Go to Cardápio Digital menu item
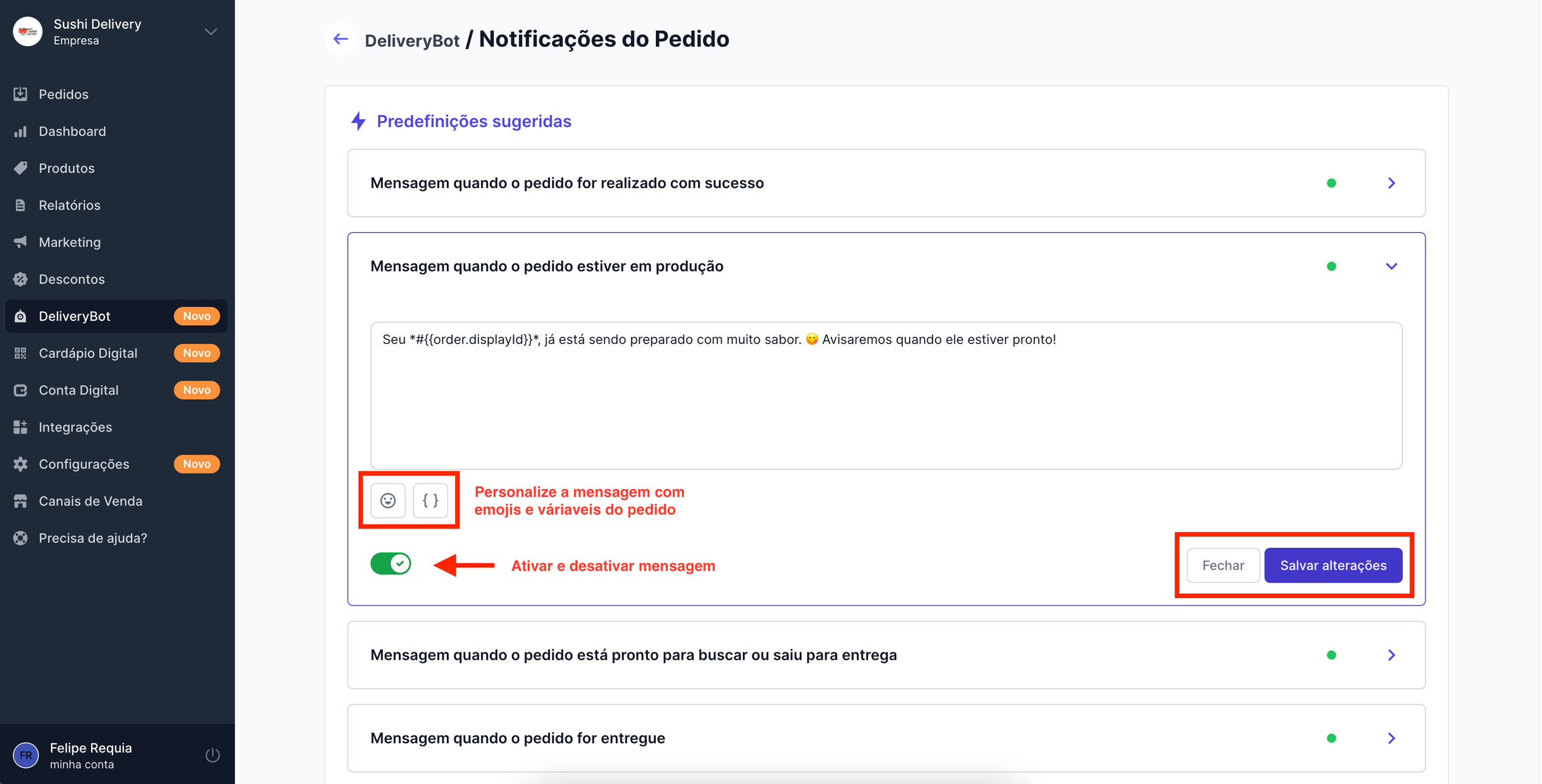1542x784 pixels. [x=88, y=353]
